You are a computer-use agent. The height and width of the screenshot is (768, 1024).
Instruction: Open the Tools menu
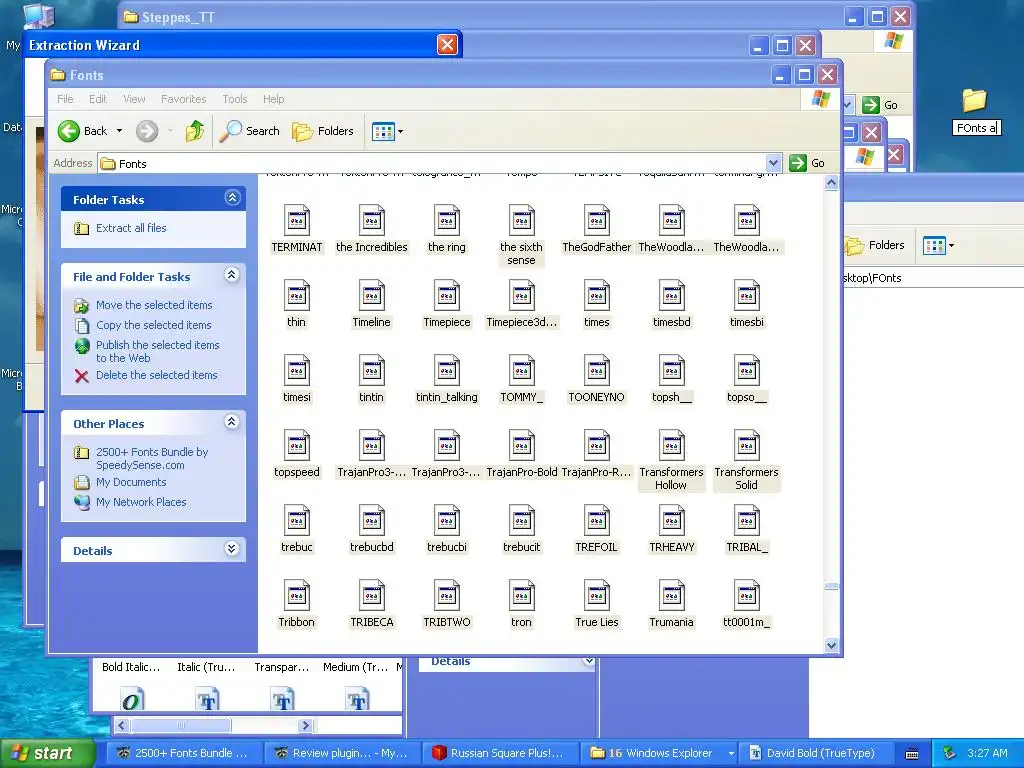(234, 99)
